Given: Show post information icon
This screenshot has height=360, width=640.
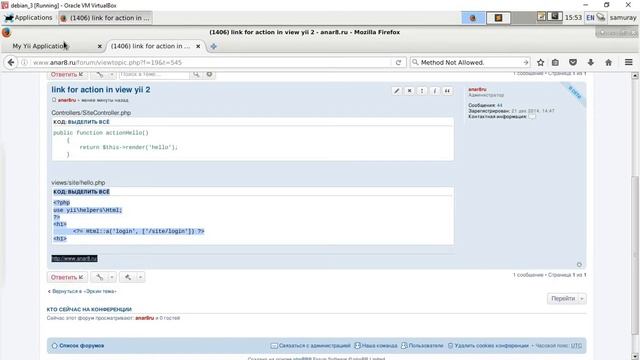Looking at the screenshot, I should (435, 91).
